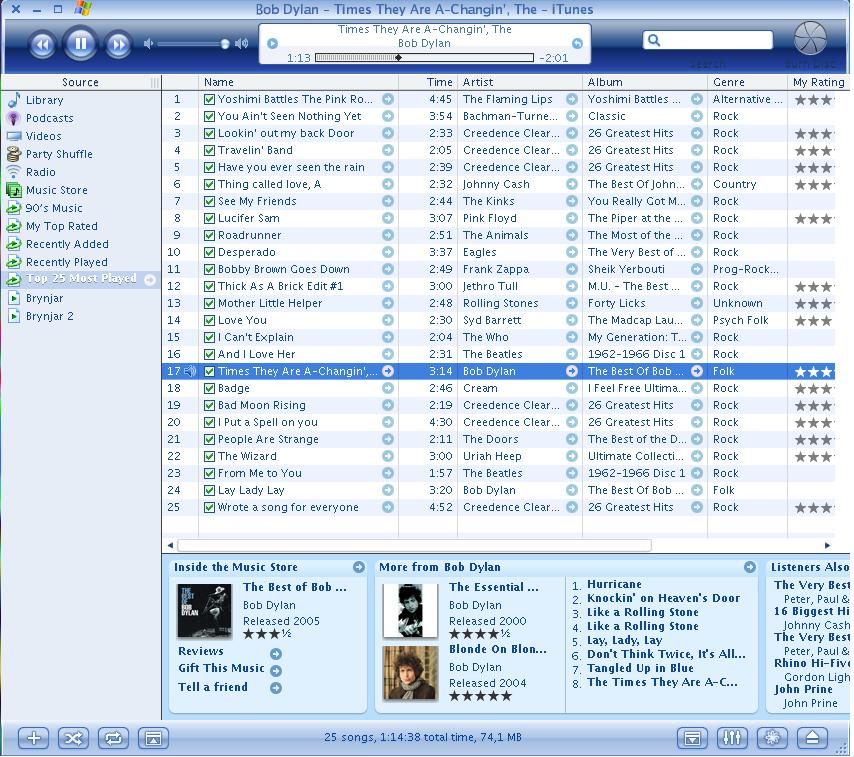This screenshot has height=757, width=854.
Task: Uncheck You Ain't Seen Nothing Yet
Action: click(209, 117)
